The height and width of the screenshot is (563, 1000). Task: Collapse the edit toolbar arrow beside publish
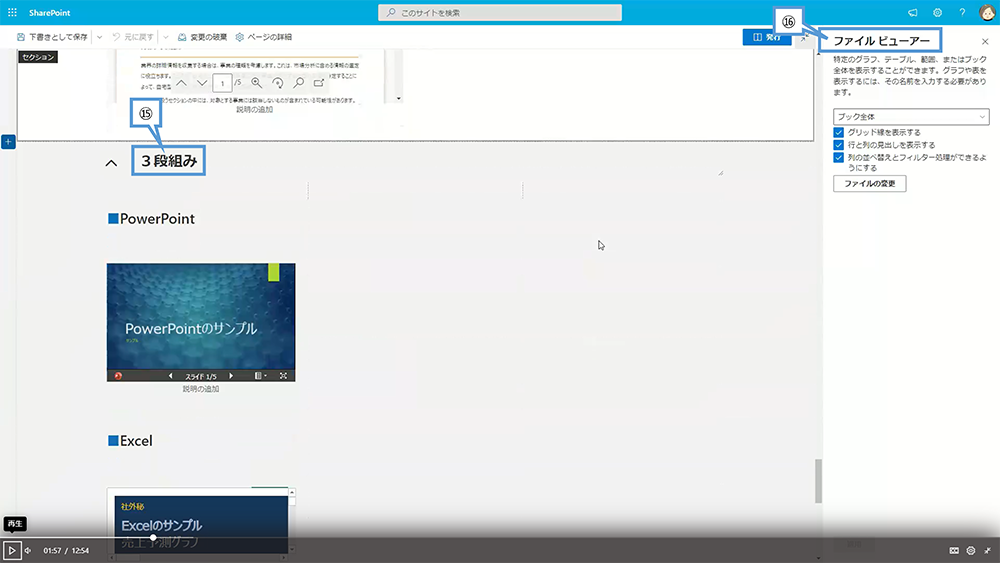804,38
